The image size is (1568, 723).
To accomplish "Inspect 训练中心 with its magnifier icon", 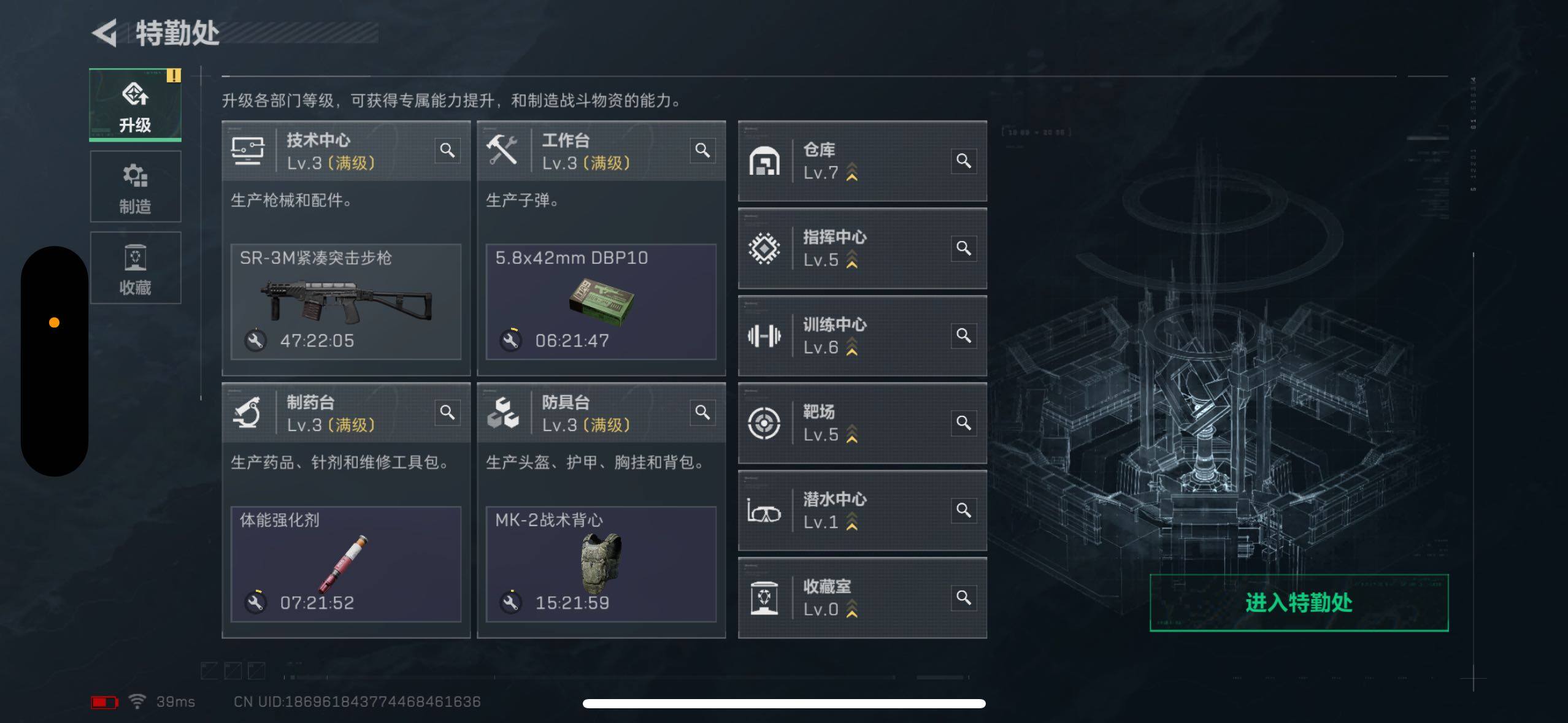I will click(x=964, y=335).
